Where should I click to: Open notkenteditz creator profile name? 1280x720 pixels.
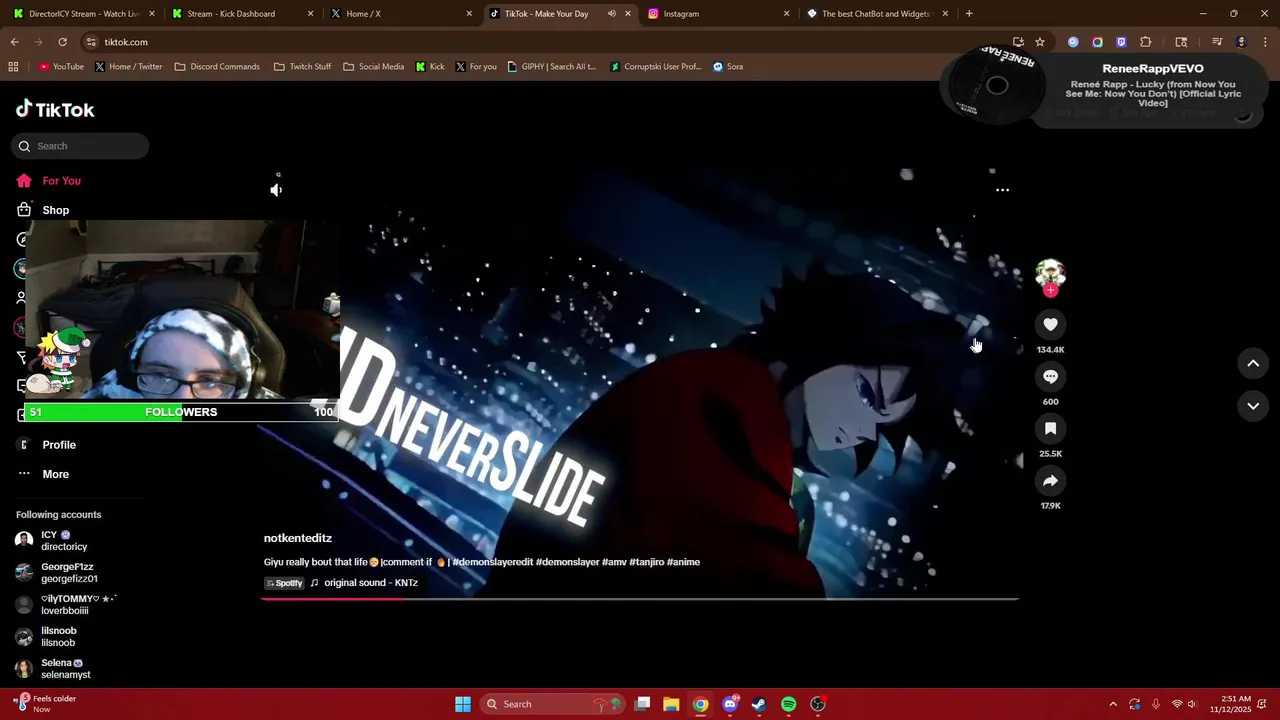pos(298,538)
